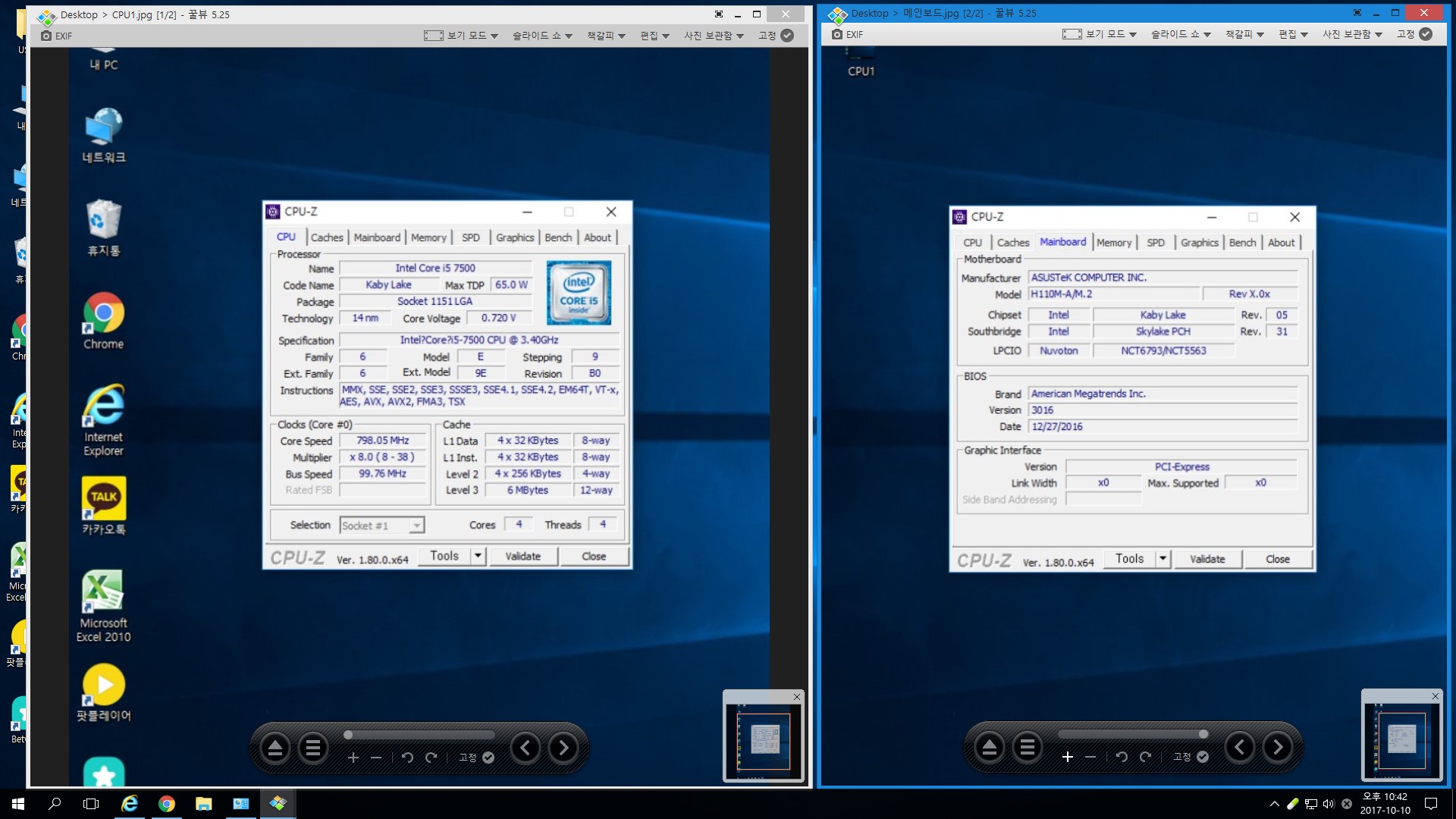This screenshot has width=1456, height=819.
Task: Click Close button in right CPU-Z image
Action: pos(1278,559)
